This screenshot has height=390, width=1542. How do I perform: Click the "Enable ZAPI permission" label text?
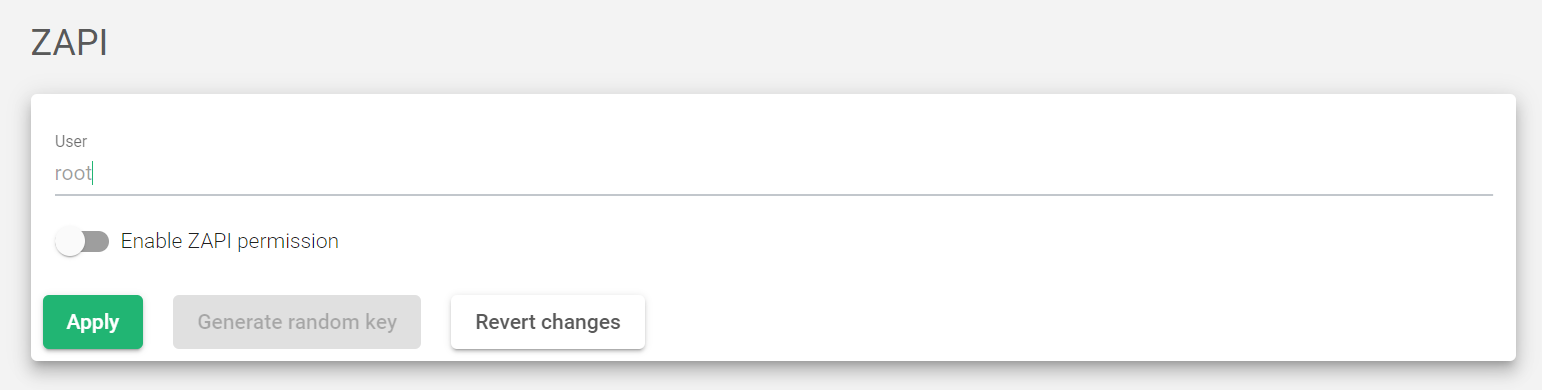click(230, 241)
